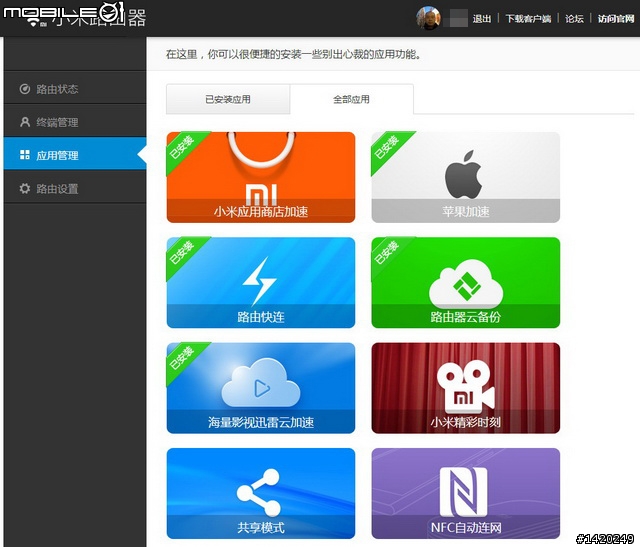Click the 路由状态 gauge icon
Screen dimensions: 640x547
(x=25, y=89)
